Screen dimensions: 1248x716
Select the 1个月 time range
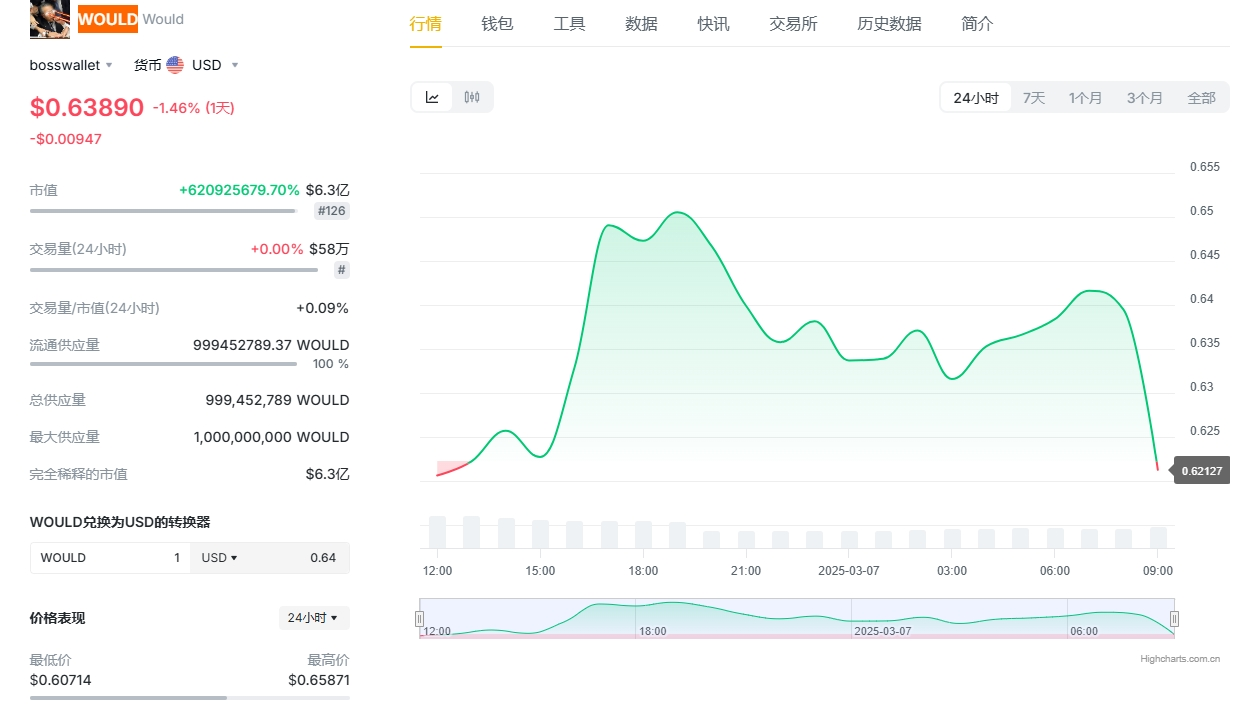[1085, 98]
